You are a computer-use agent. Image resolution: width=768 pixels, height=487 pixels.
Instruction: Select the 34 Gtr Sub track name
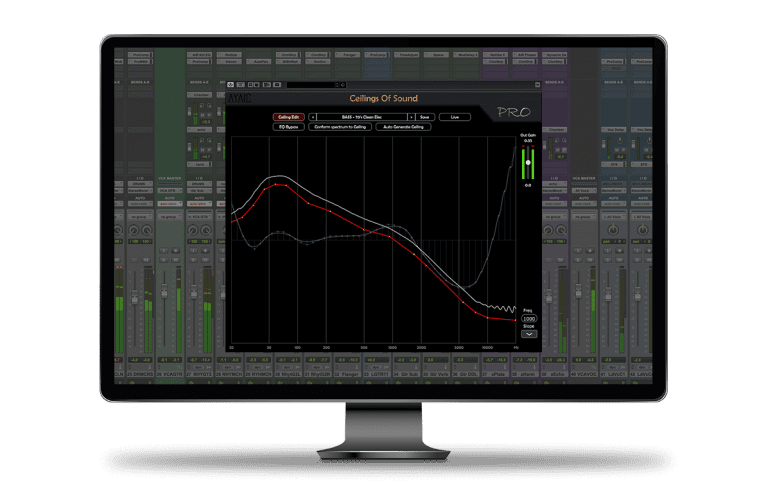pyautogui.click(x=407, y=374)
